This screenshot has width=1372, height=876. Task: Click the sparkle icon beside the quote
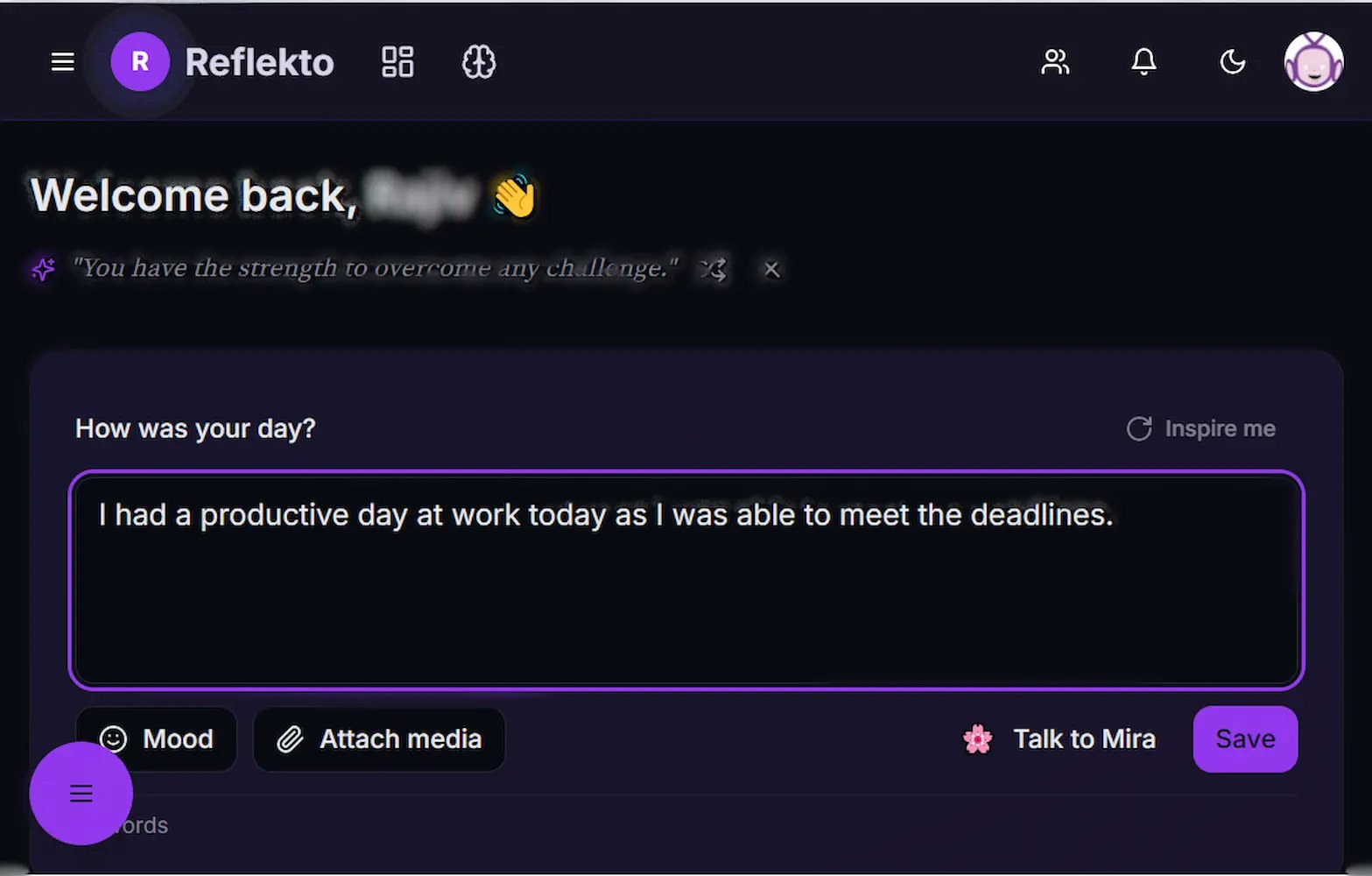point(42,269)
